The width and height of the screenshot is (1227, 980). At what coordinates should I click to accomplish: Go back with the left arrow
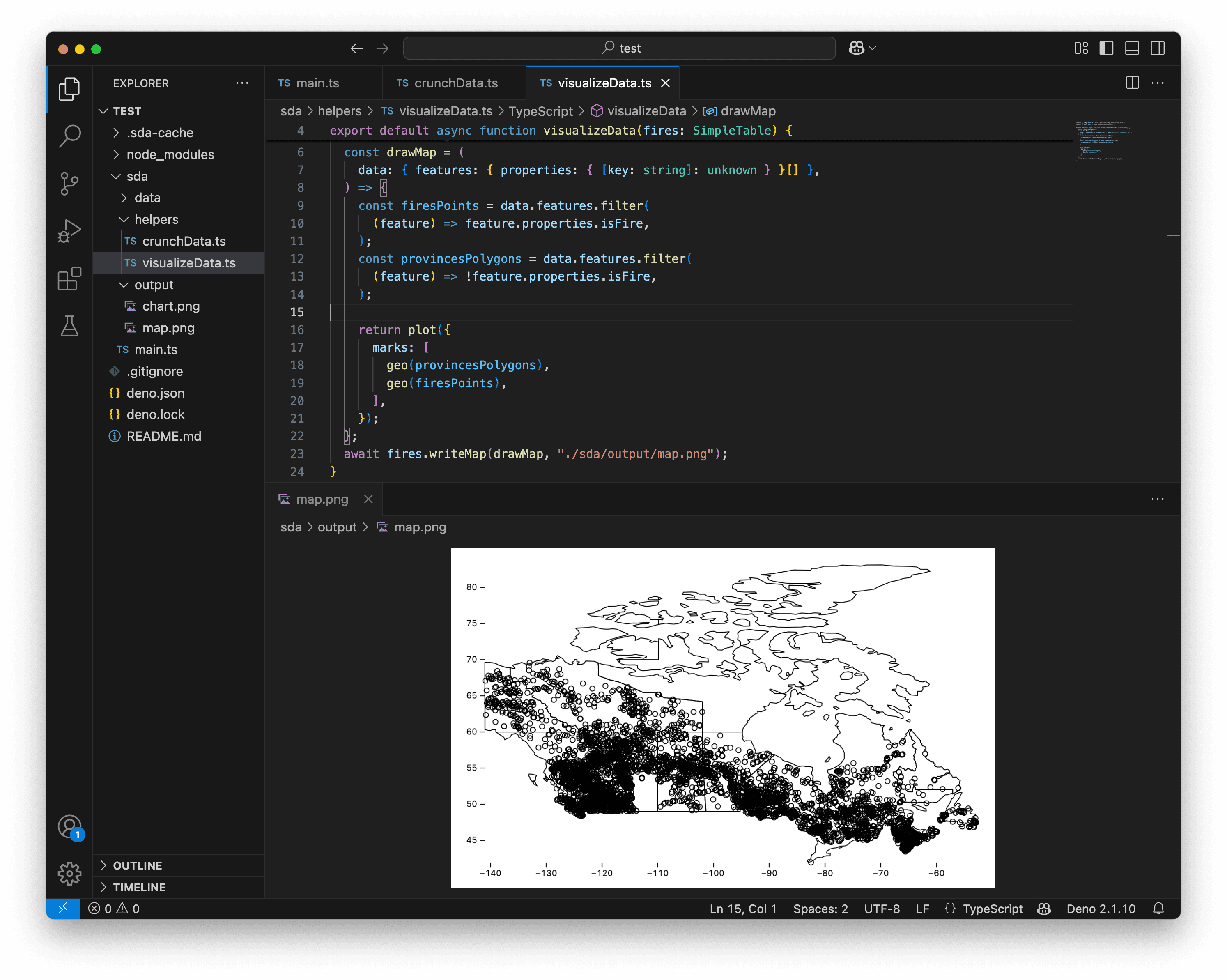pyautogui.click(x=357, y=48)
